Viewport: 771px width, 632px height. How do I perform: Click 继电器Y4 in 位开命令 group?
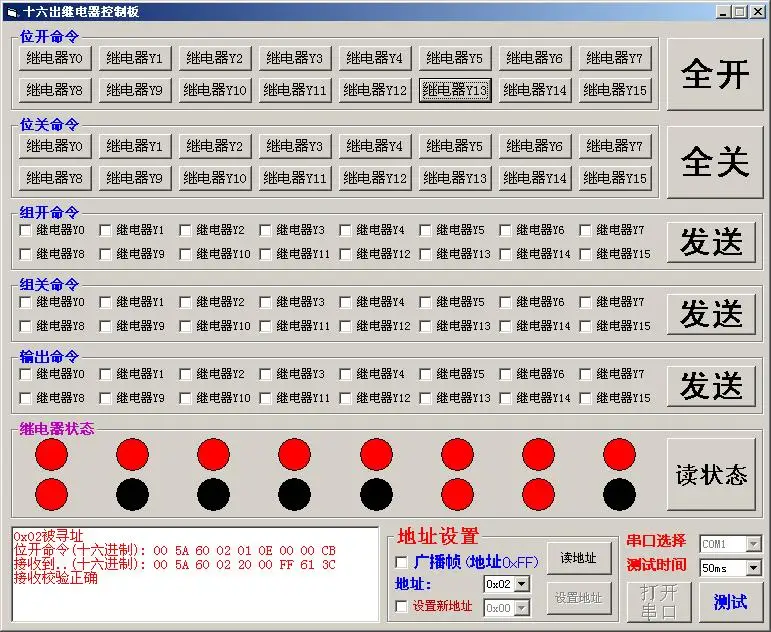[375, 59]
